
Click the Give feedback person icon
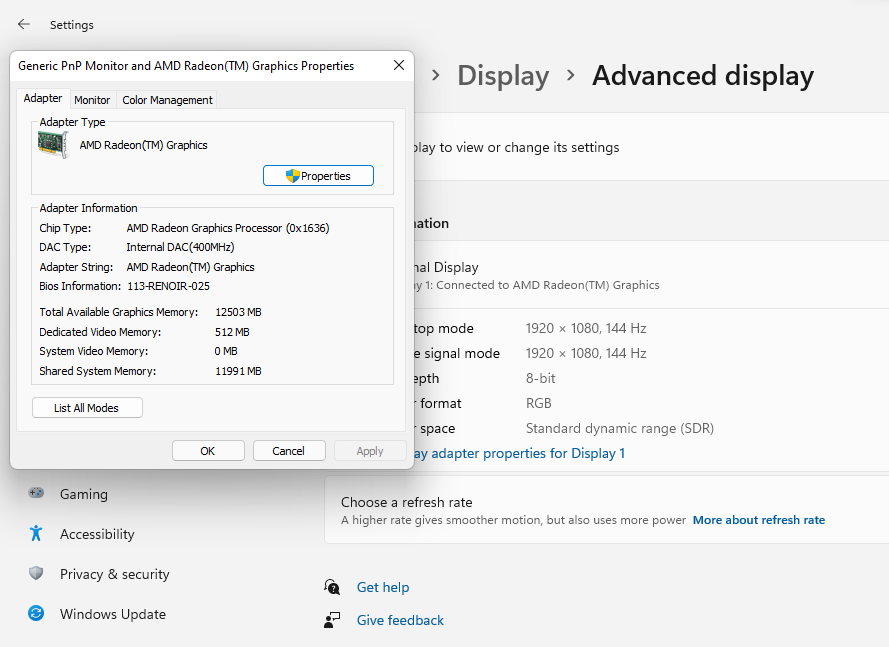click(x=332, y=620)
